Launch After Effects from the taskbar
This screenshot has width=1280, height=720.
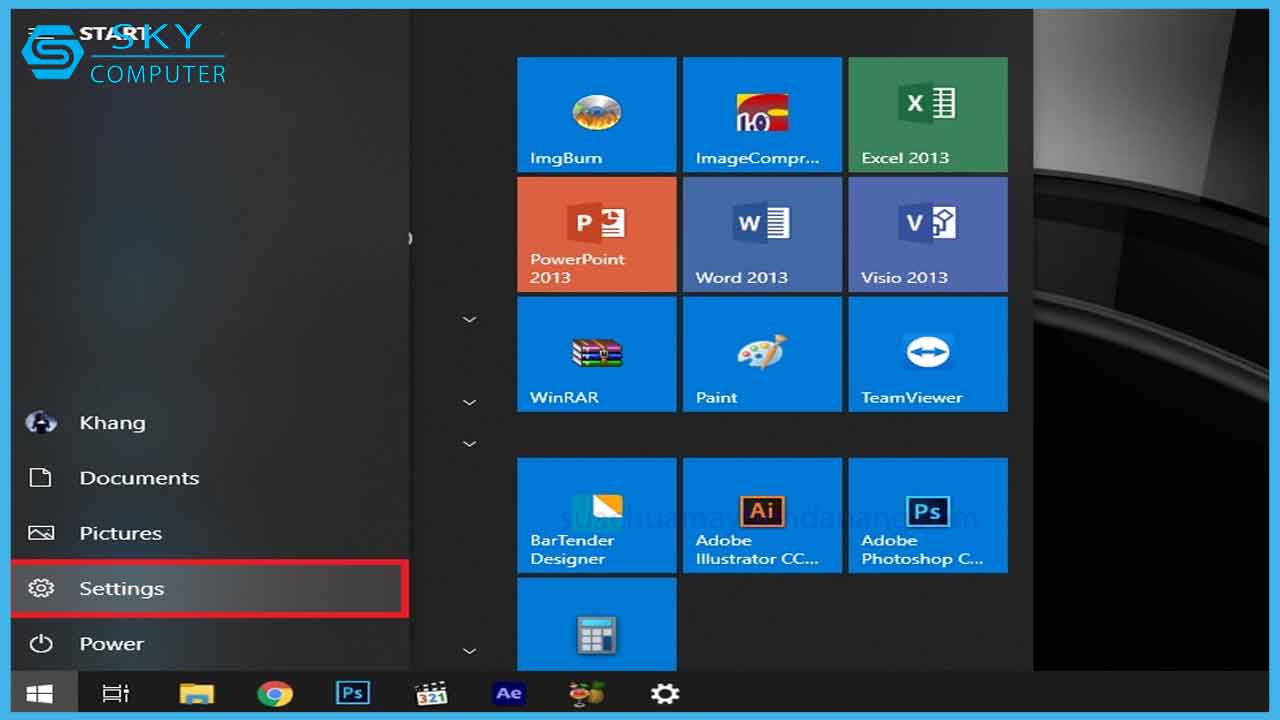click(508, 692)
